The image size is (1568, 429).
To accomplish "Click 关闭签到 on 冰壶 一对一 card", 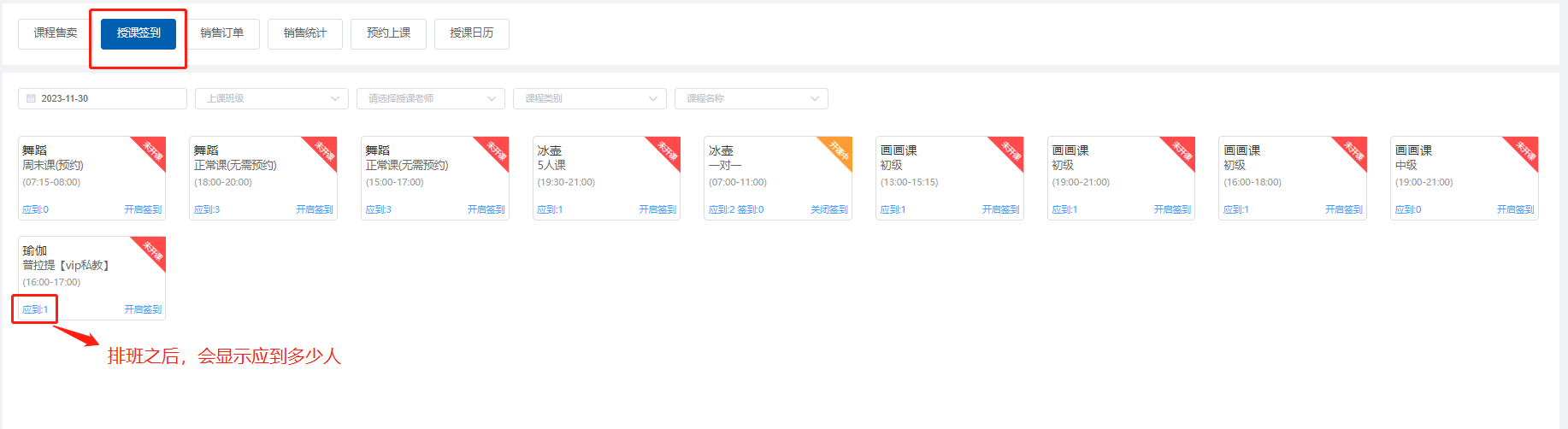I will tap(828, 209).
